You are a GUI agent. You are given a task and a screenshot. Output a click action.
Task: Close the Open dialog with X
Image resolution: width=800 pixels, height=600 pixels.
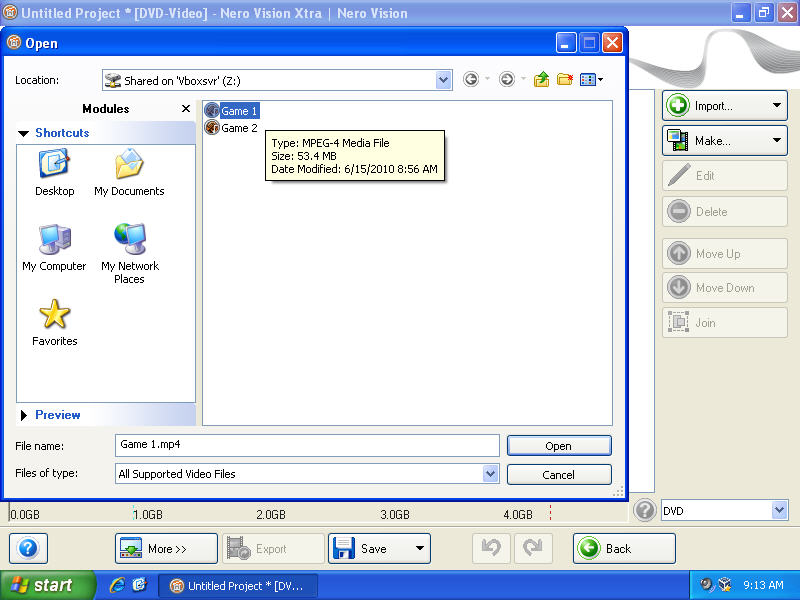click(x=612, y=43)
